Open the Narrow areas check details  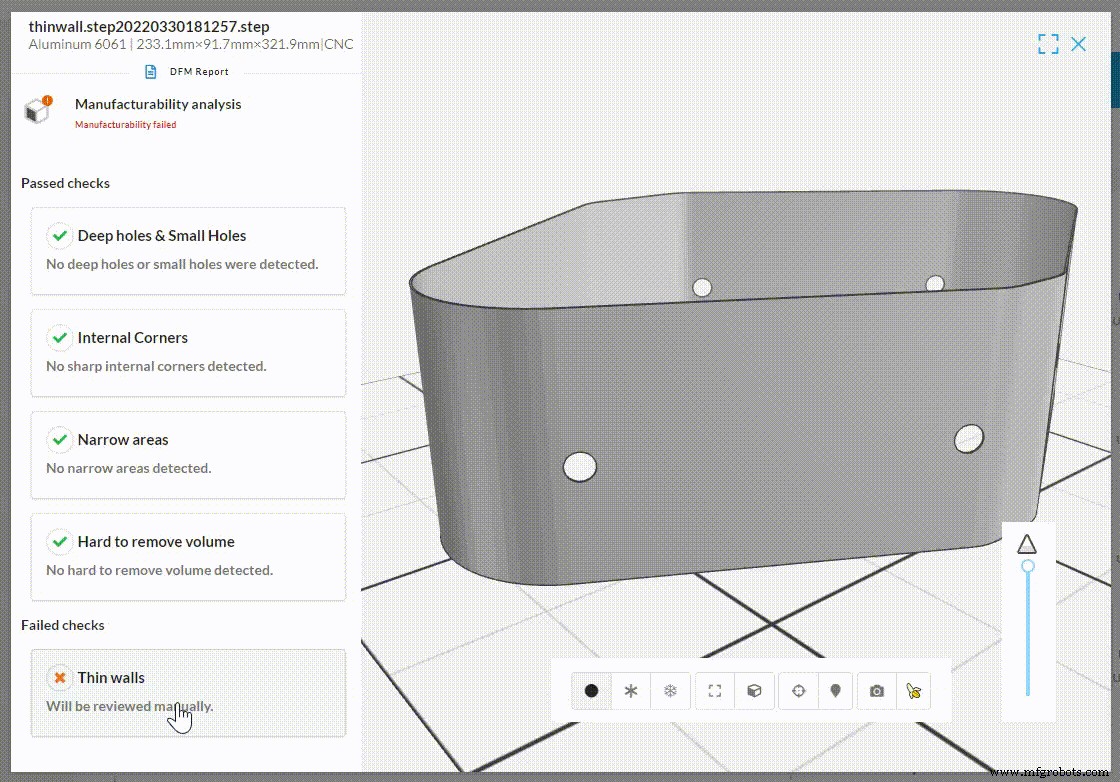point(188,454)
